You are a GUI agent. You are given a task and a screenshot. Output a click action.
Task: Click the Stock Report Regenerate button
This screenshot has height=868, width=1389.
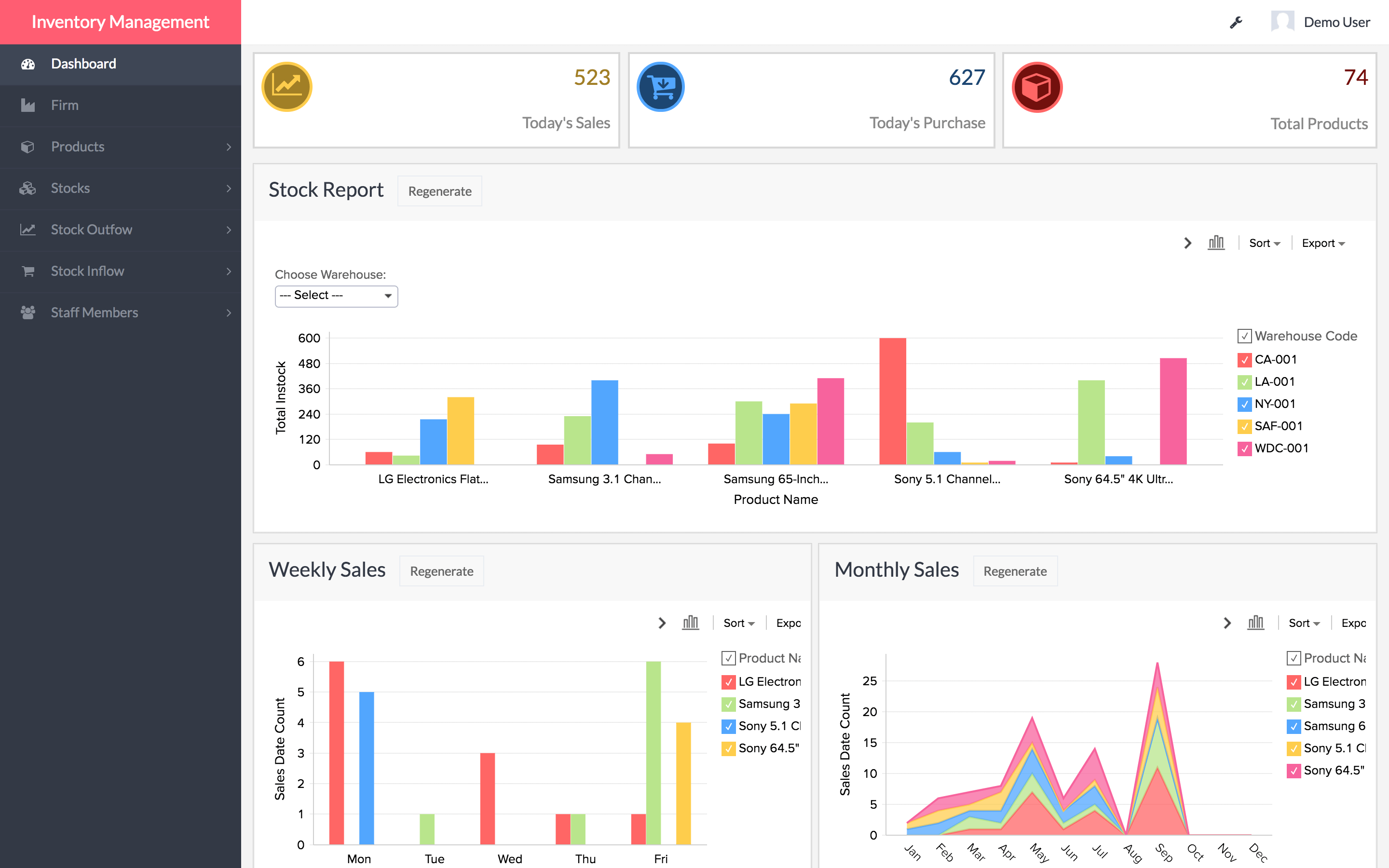(440, 191)
